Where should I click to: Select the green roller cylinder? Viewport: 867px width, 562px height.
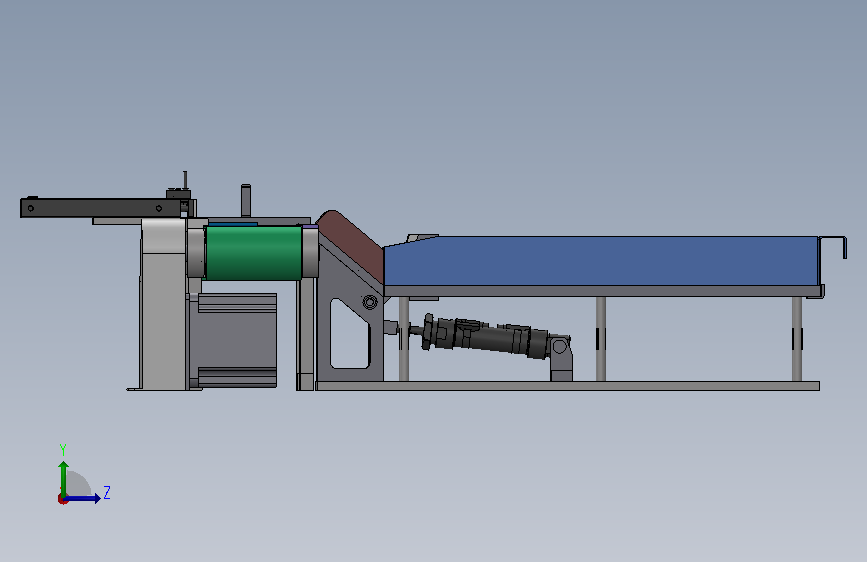coord(254,253)
